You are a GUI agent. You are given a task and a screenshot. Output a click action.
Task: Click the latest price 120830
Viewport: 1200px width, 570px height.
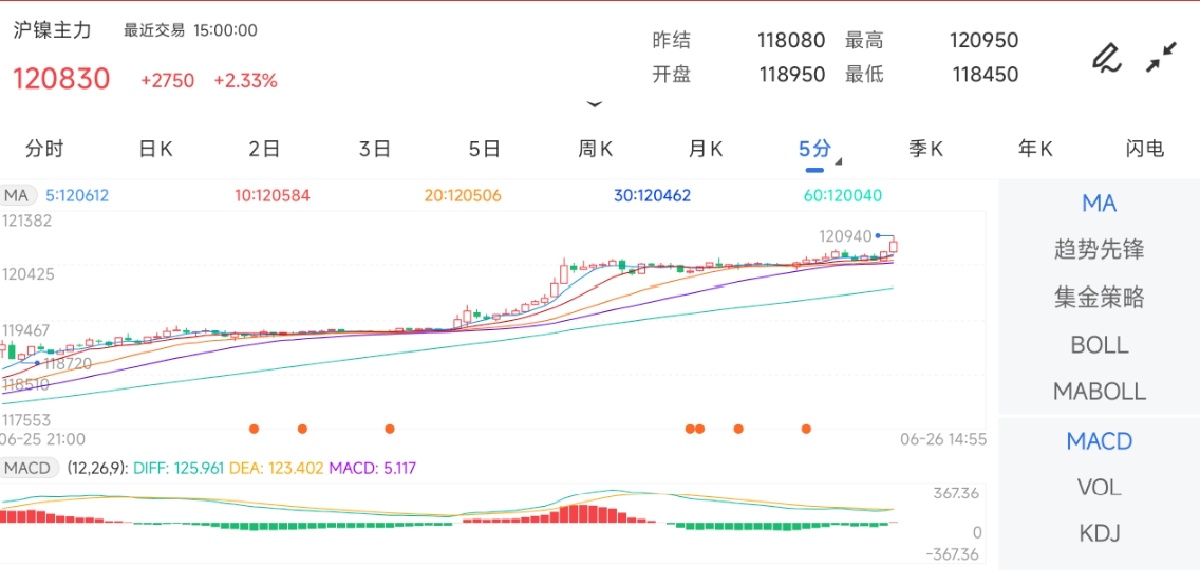tap(61, 79)
